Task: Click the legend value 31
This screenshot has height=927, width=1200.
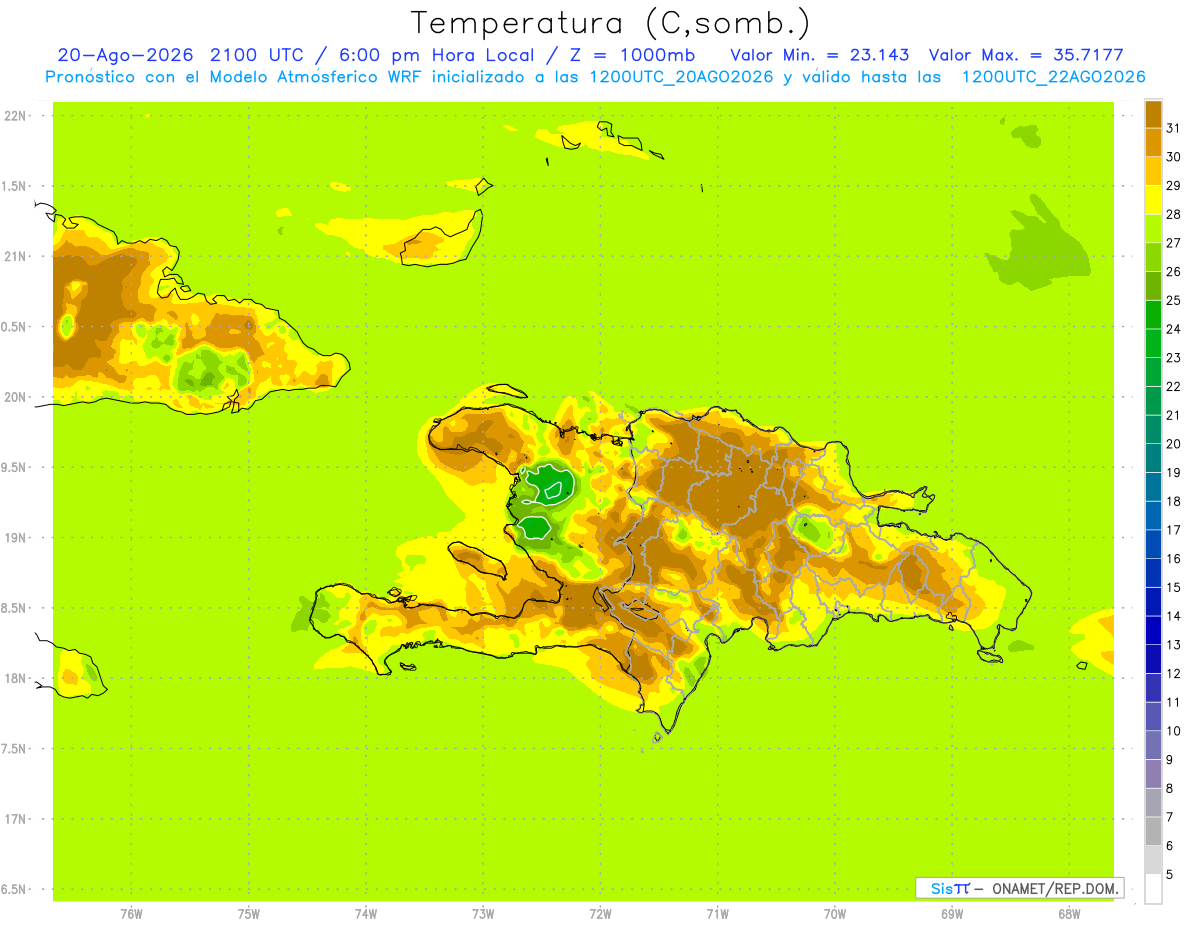Action: click(1174, 128)
